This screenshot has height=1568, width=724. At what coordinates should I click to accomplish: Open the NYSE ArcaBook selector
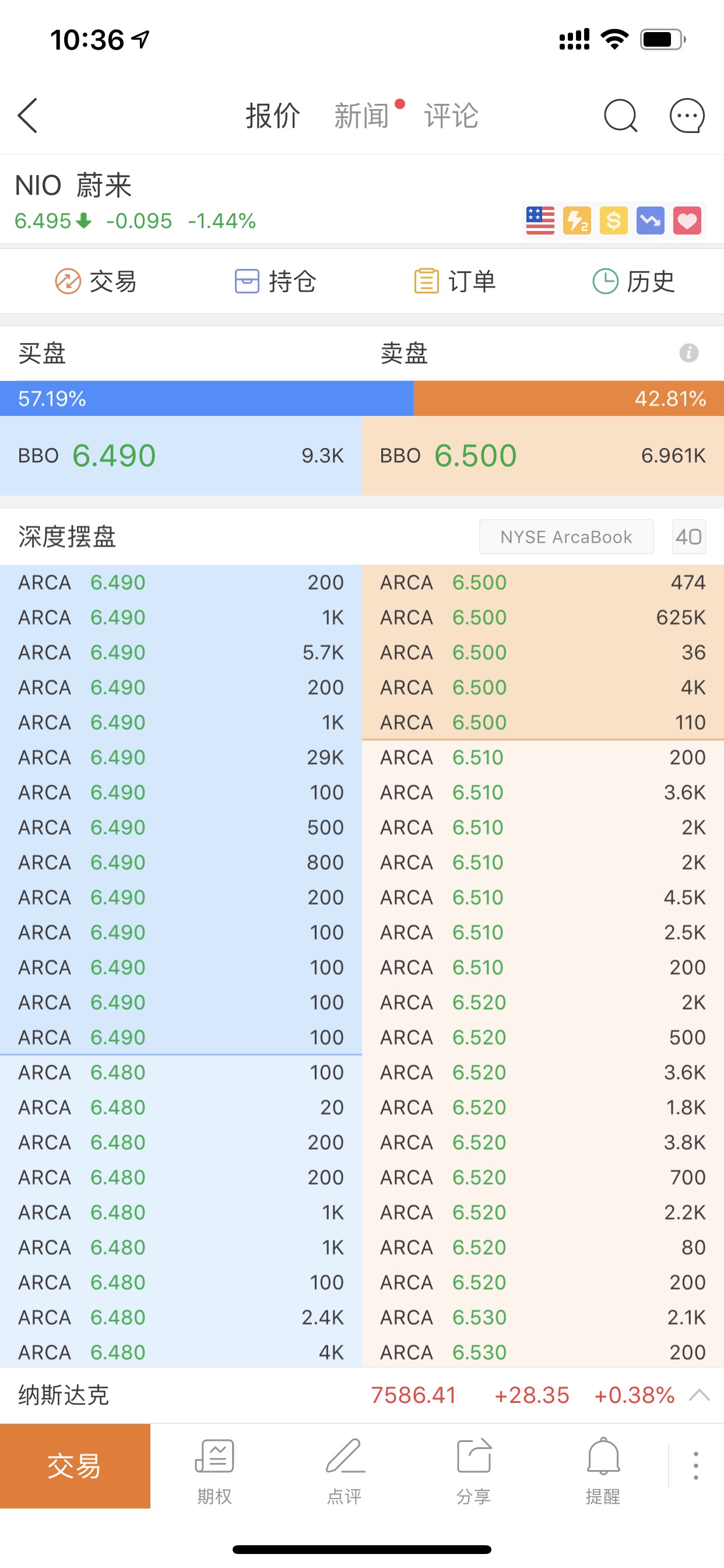coord(566,537)
